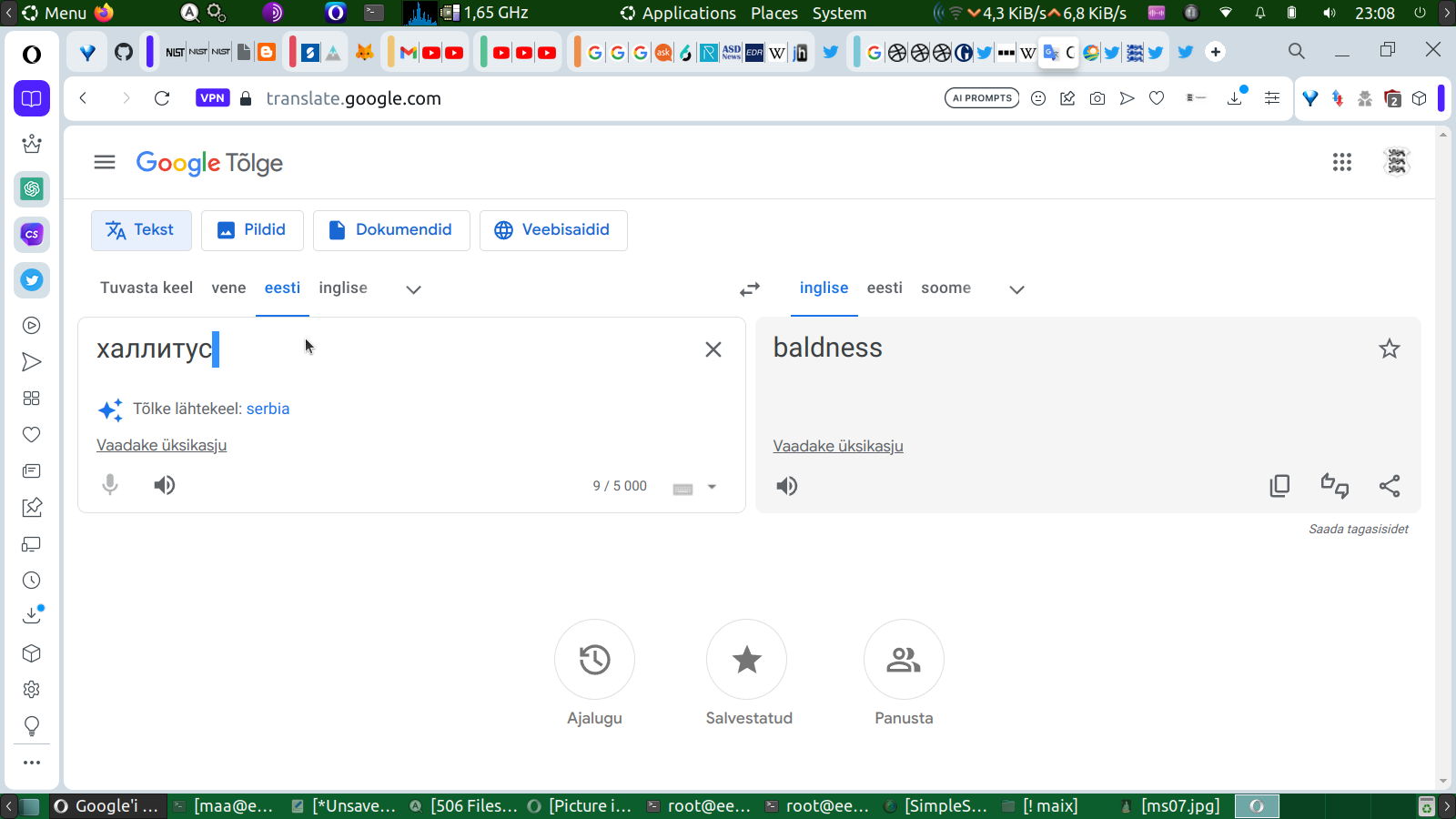
Task: Open the Google Tõlge main menu
Action: (105, 162)
